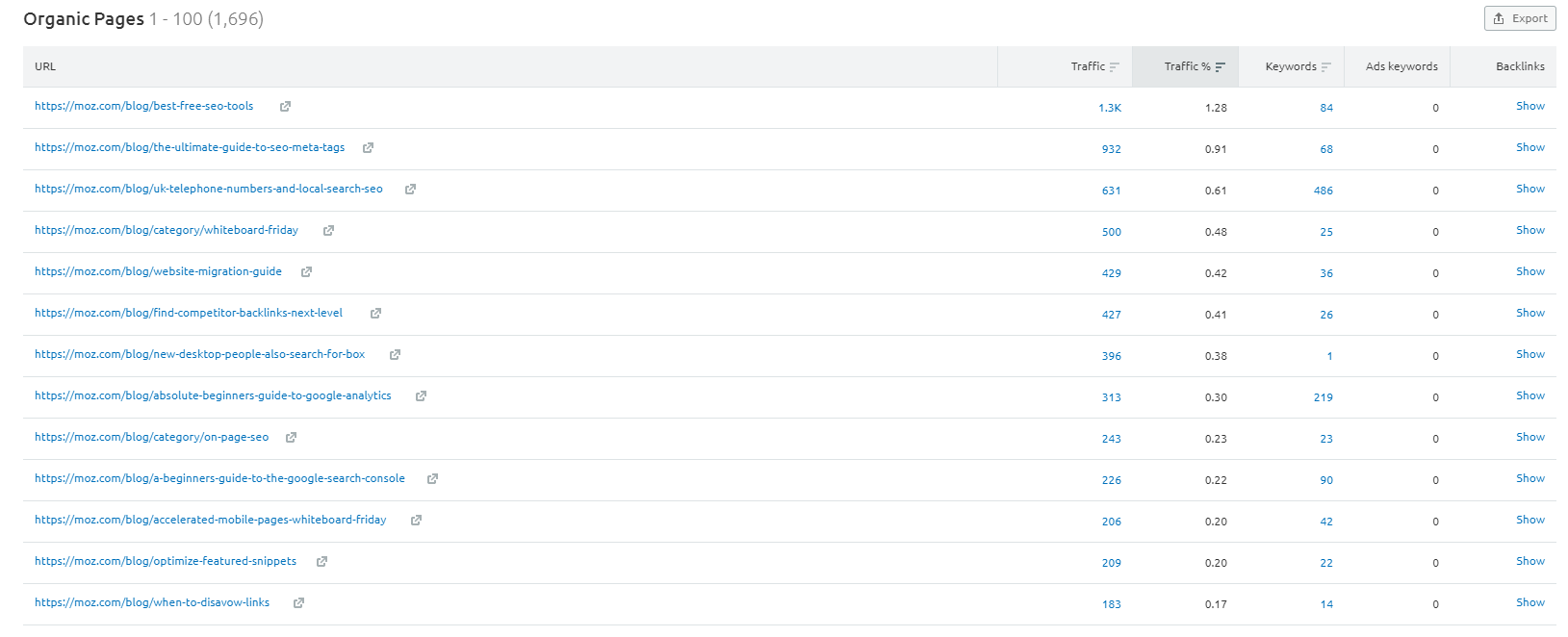Open optimize-featured-snippets URL link
The height and width of the screenshot is (637, 1568).
click(166, 561)
